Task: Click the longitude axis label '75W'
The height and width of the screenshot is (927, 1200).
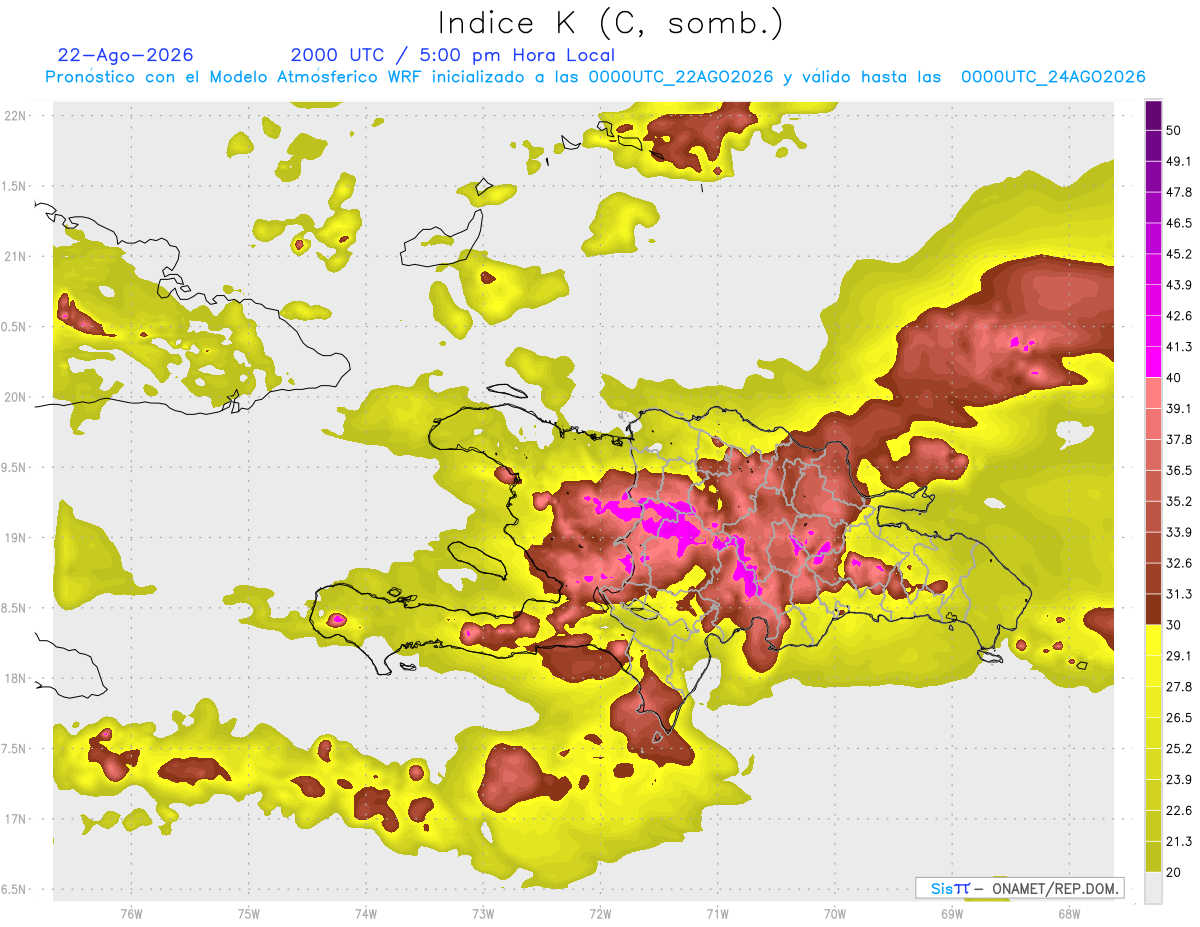Action: coord(249,914)
